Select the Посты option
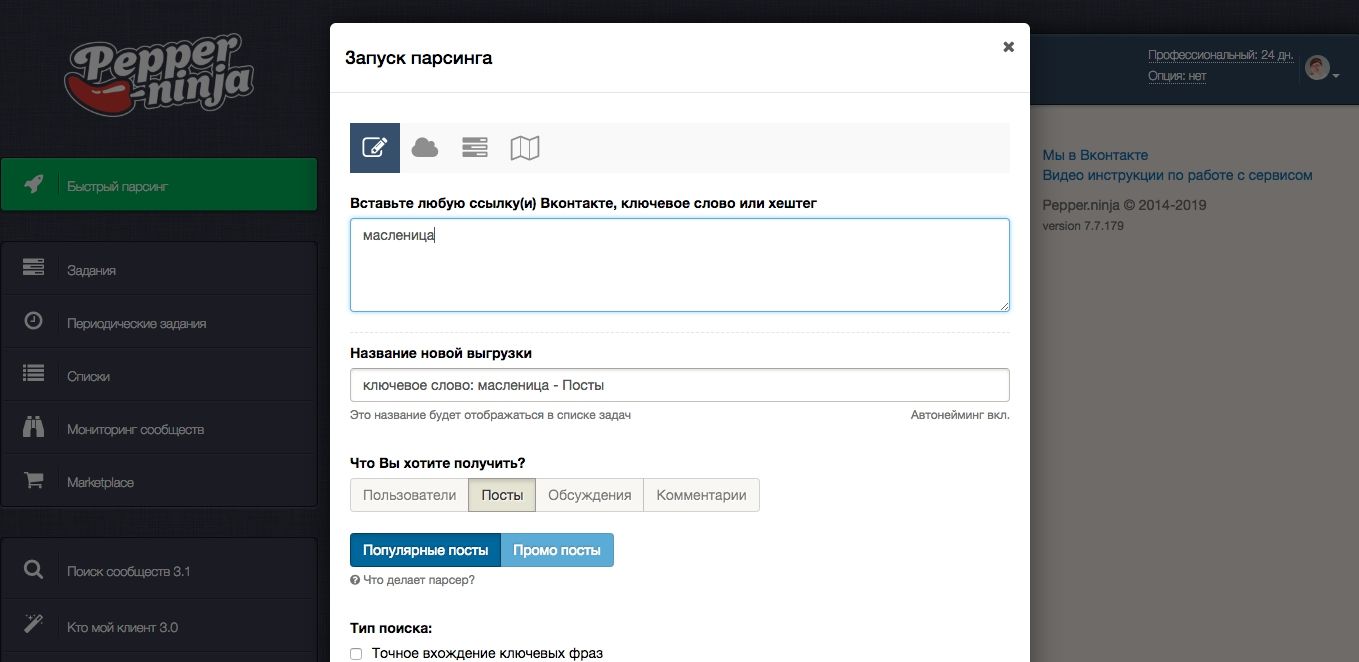 tap(502, 495)
